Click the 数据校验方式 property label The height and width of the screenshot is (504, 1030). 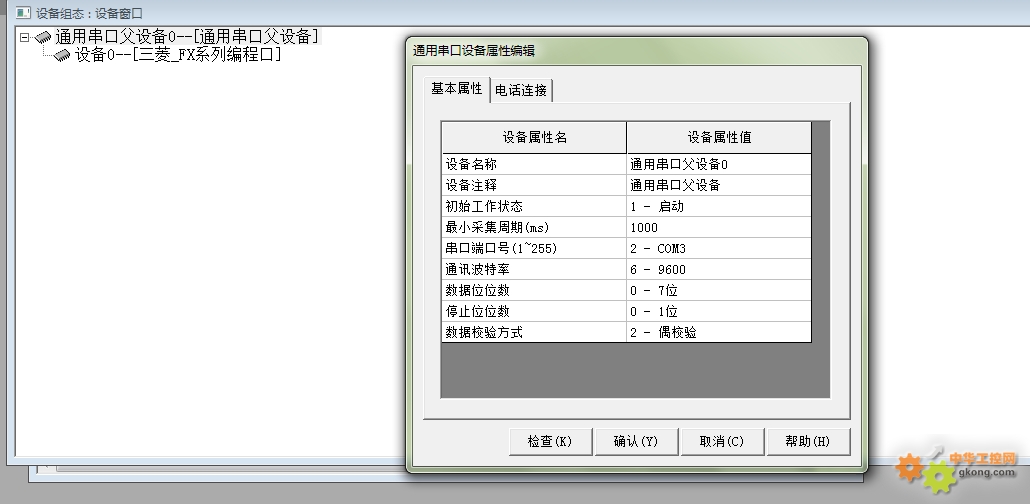pyautogui.click(x=534, y=332)
